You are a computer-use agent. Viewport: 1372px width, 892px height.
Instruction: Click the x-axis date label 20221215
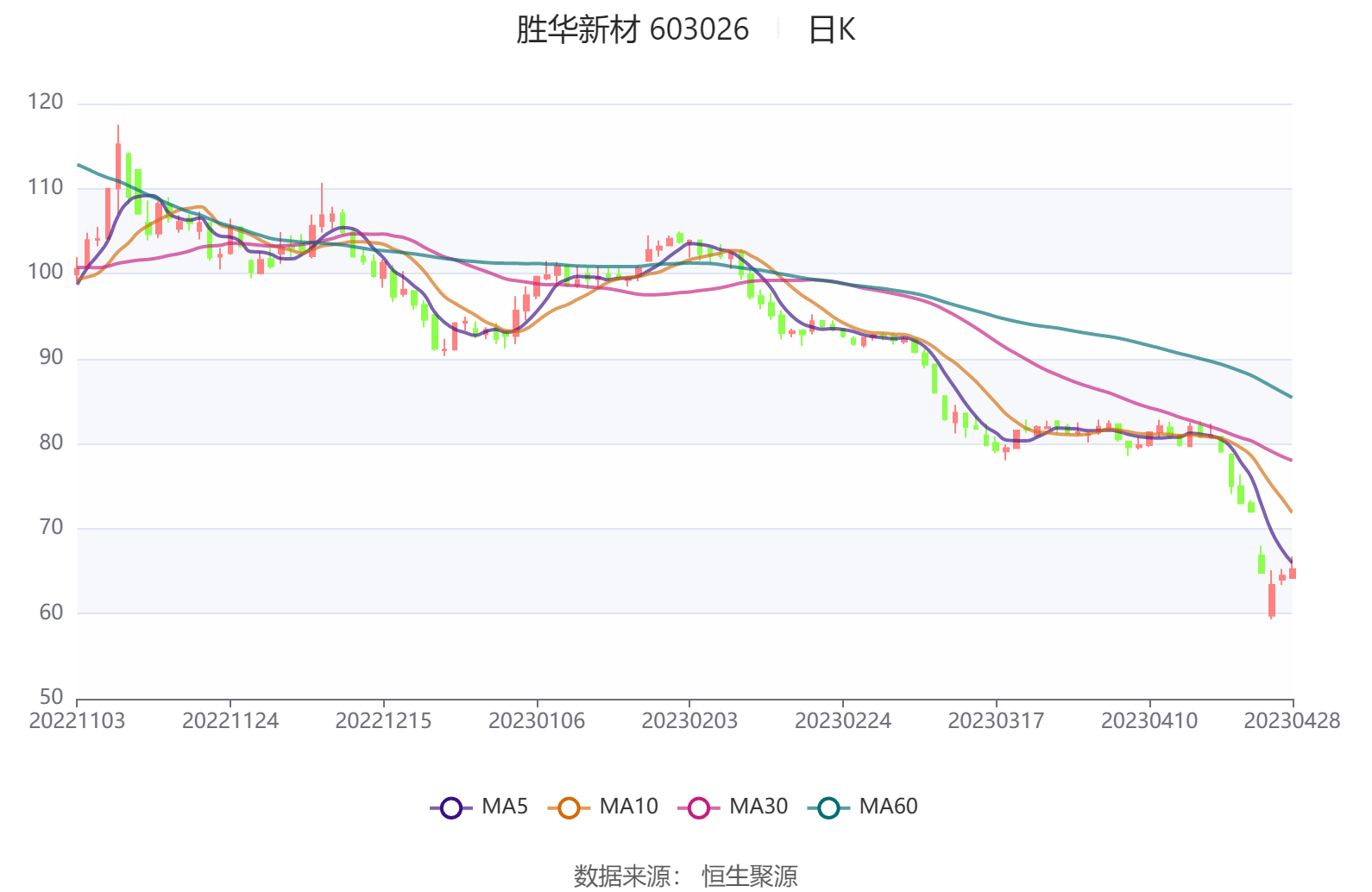(x=383, y=720)
